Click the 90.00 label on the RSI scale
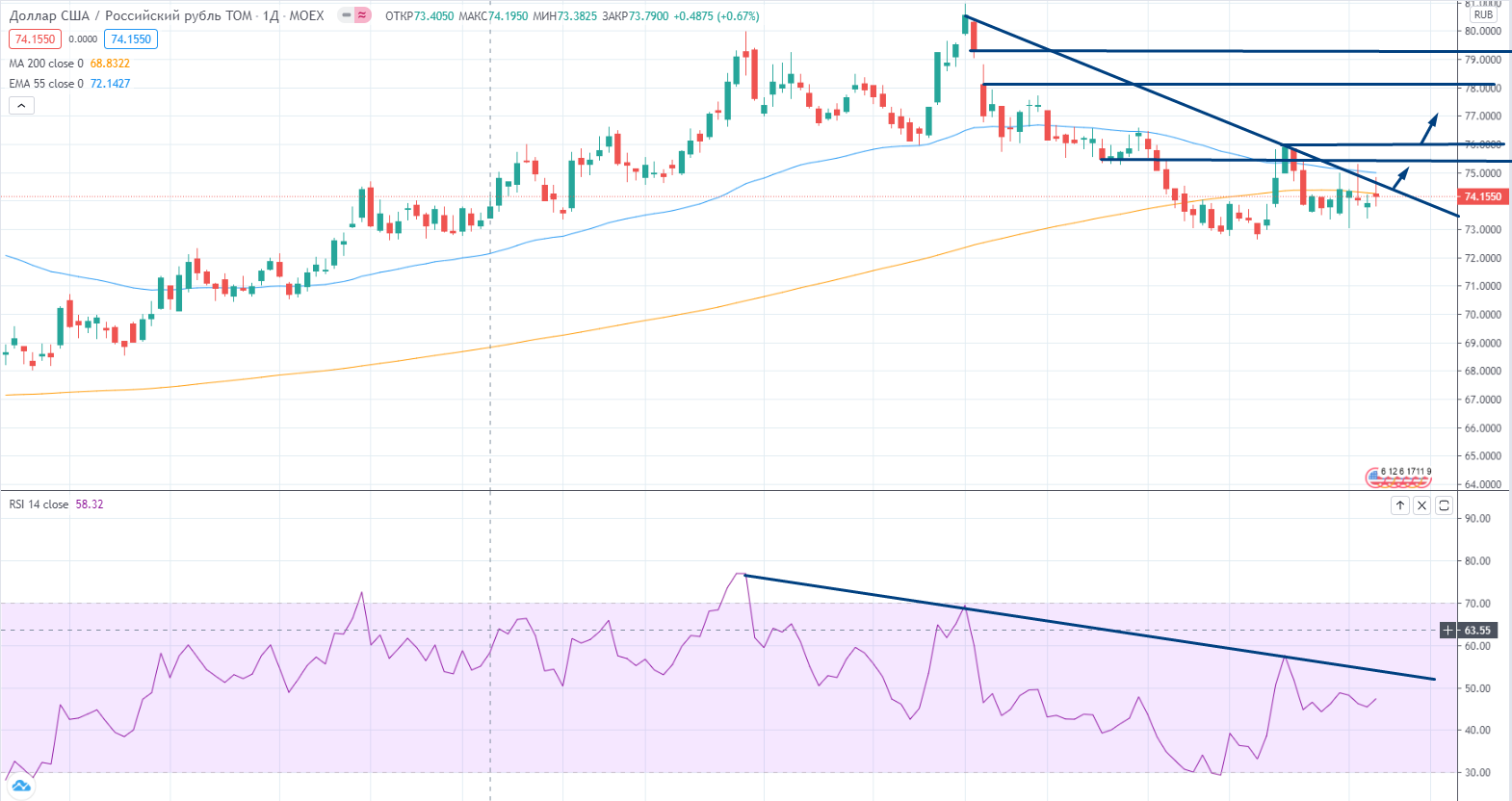 [x=1477, y=519]
